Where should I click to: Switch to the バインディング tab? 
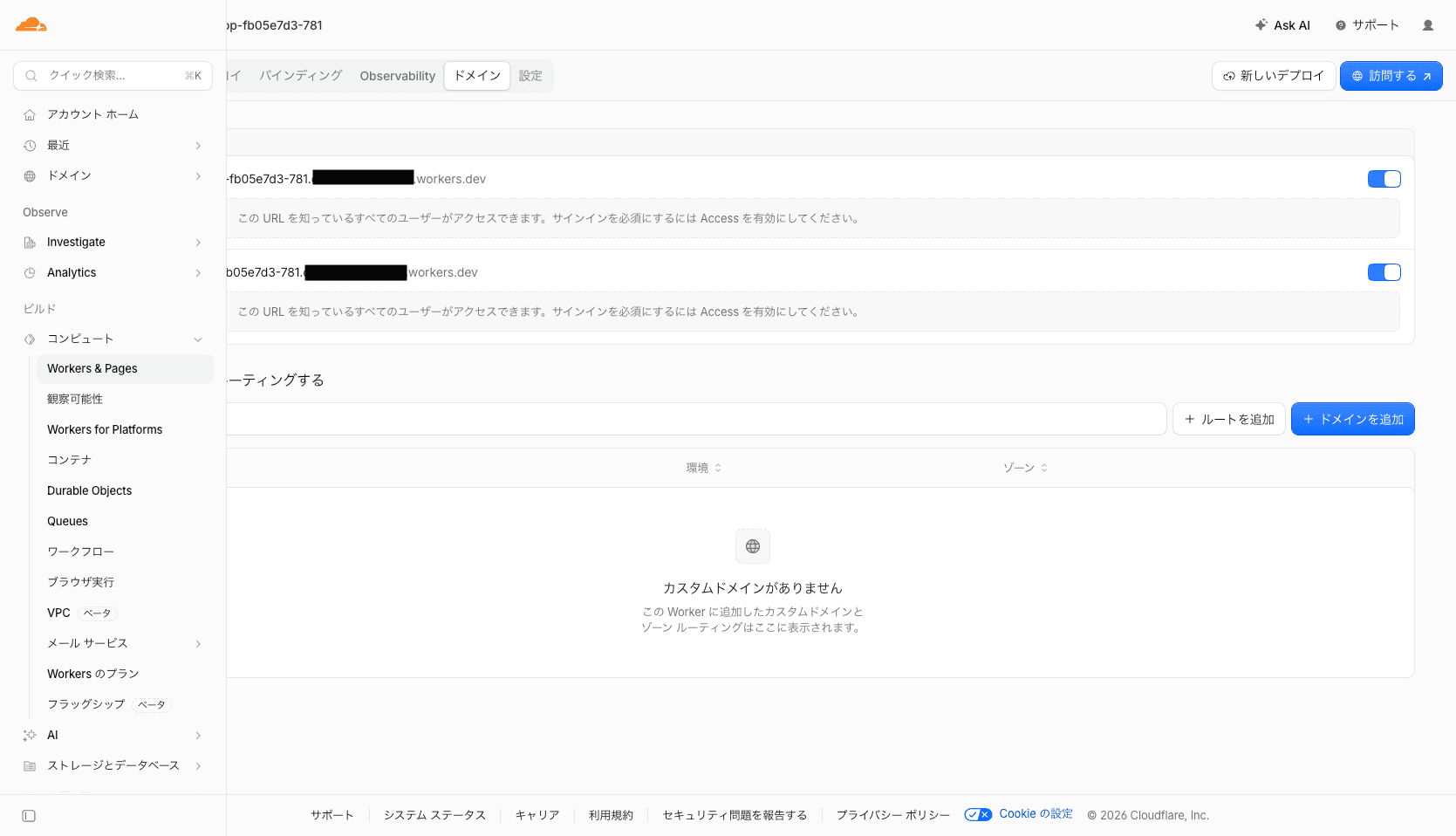pos(300,76)
